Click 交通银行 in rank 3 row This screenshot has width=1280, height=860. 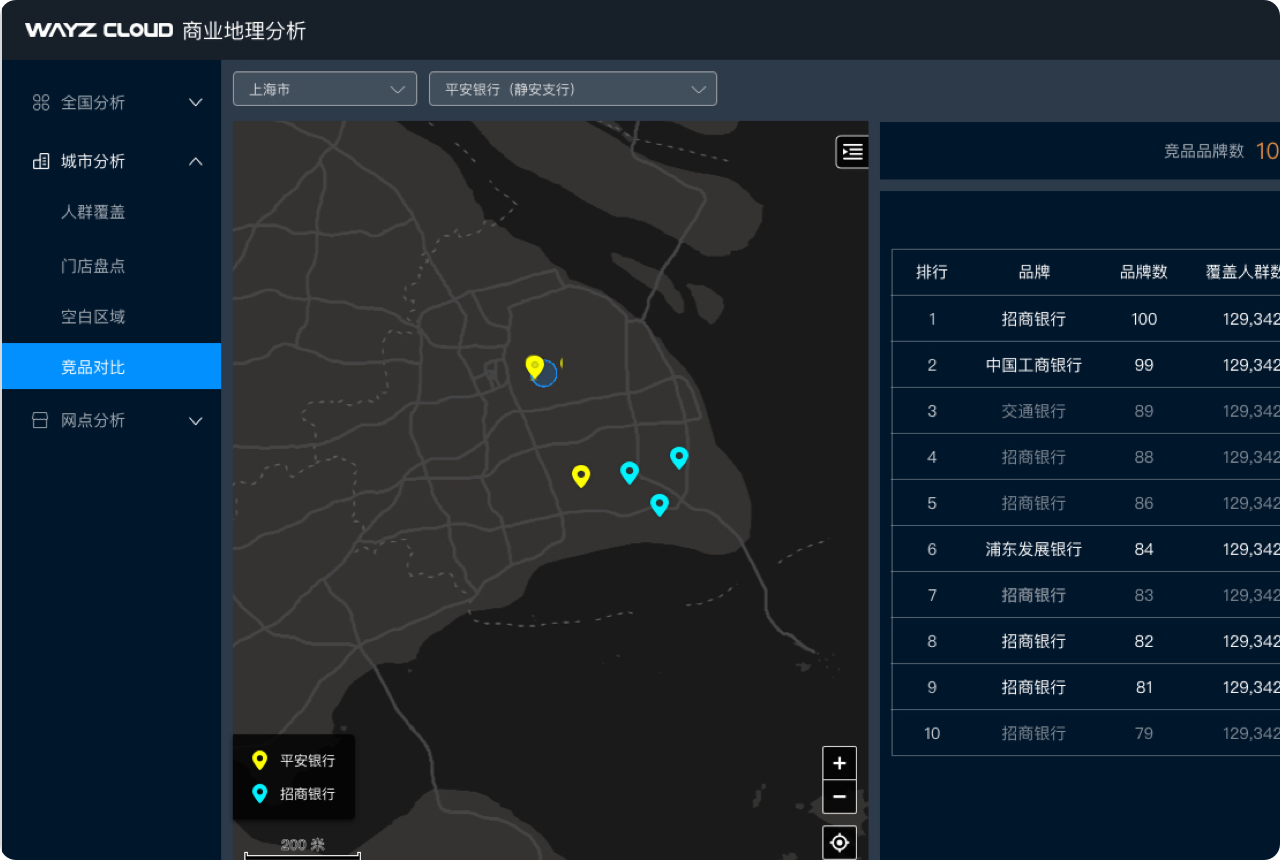1034,411
